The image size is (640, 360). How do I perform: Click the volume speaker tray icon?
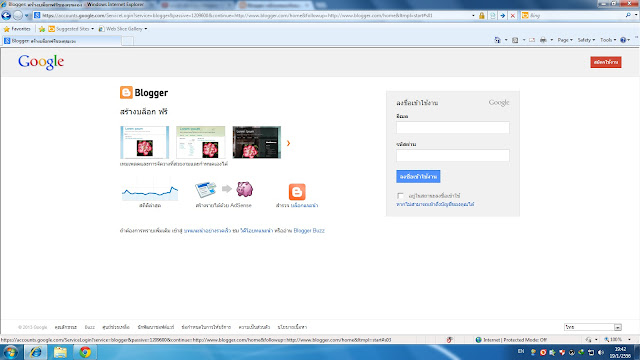[x=601, y=352]
